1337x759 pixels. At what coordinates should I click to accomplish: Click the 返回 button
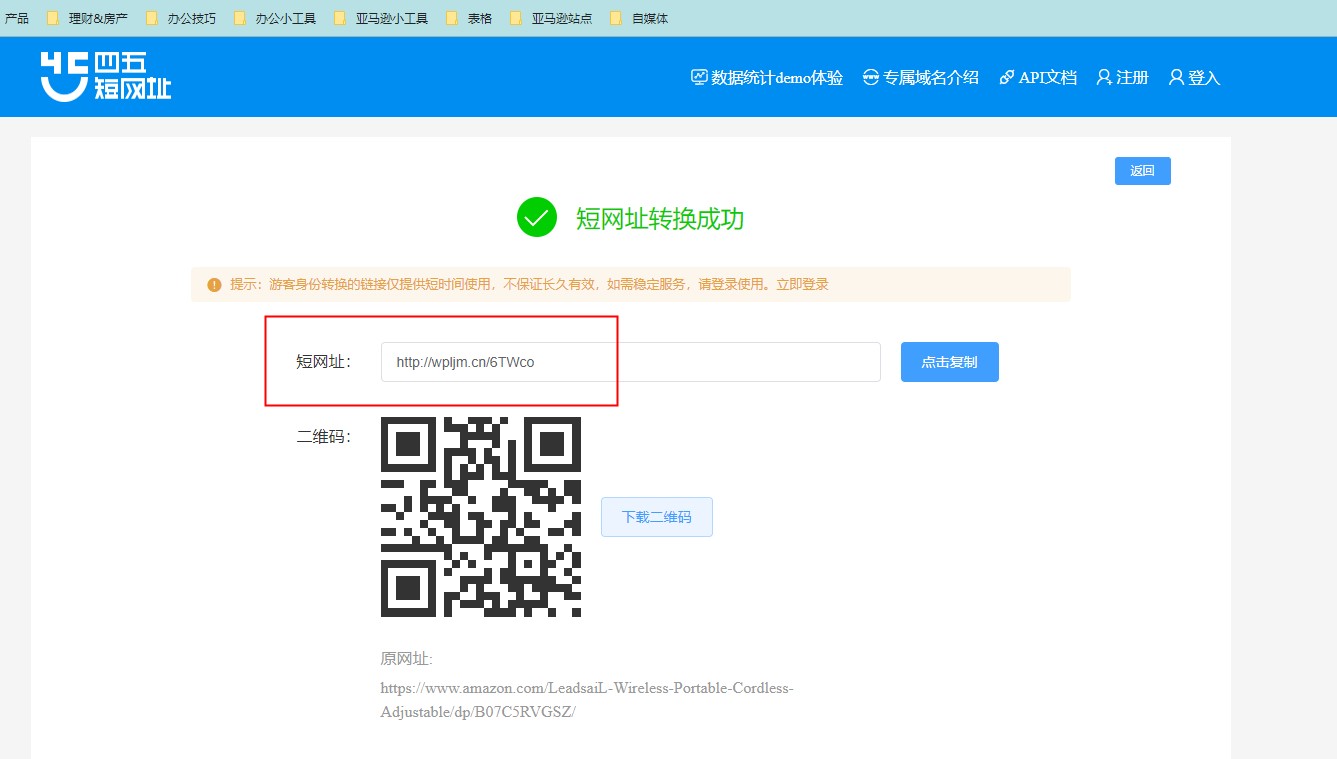pyautogui.click(x=1143, y=171)
